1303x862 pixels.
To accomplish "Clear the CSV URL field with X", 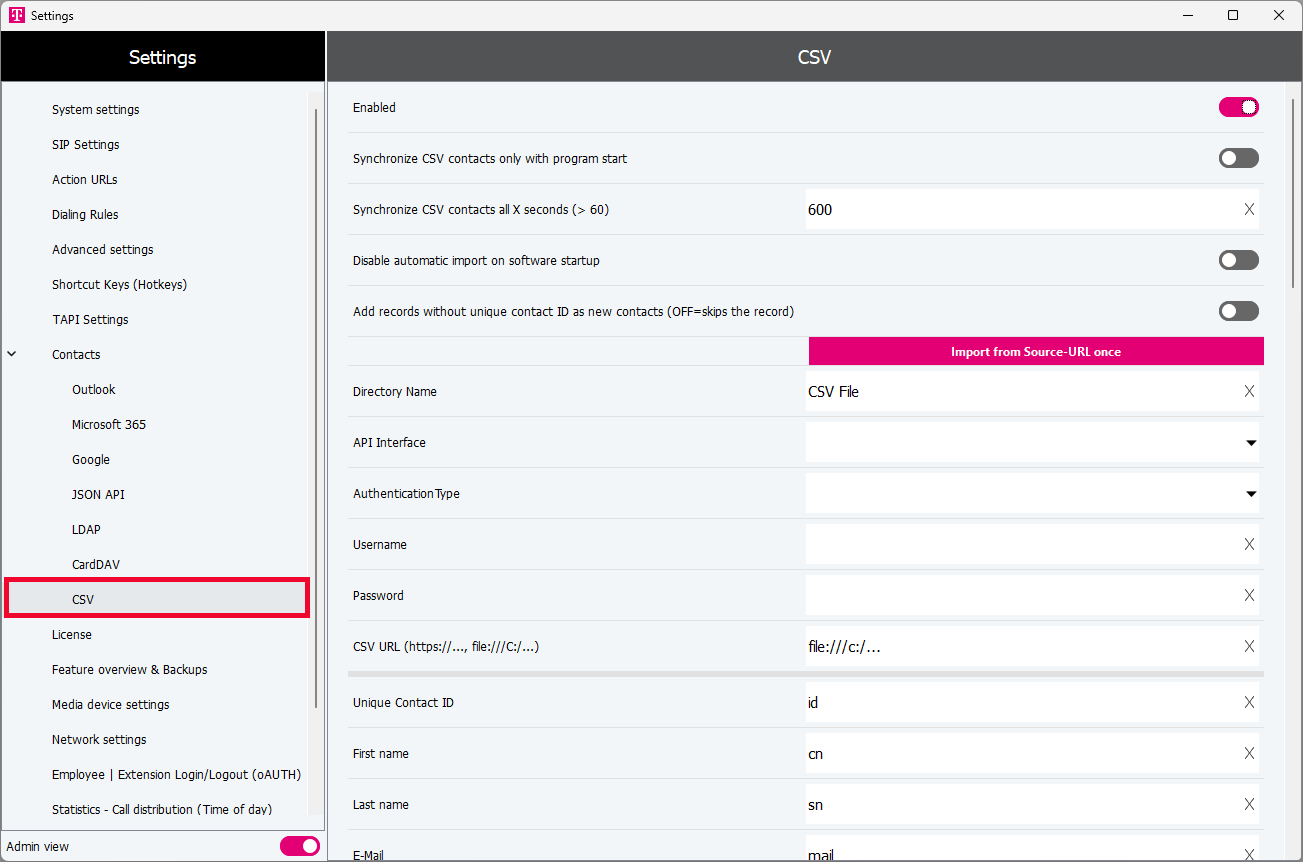I will [x=1248, y=647].
